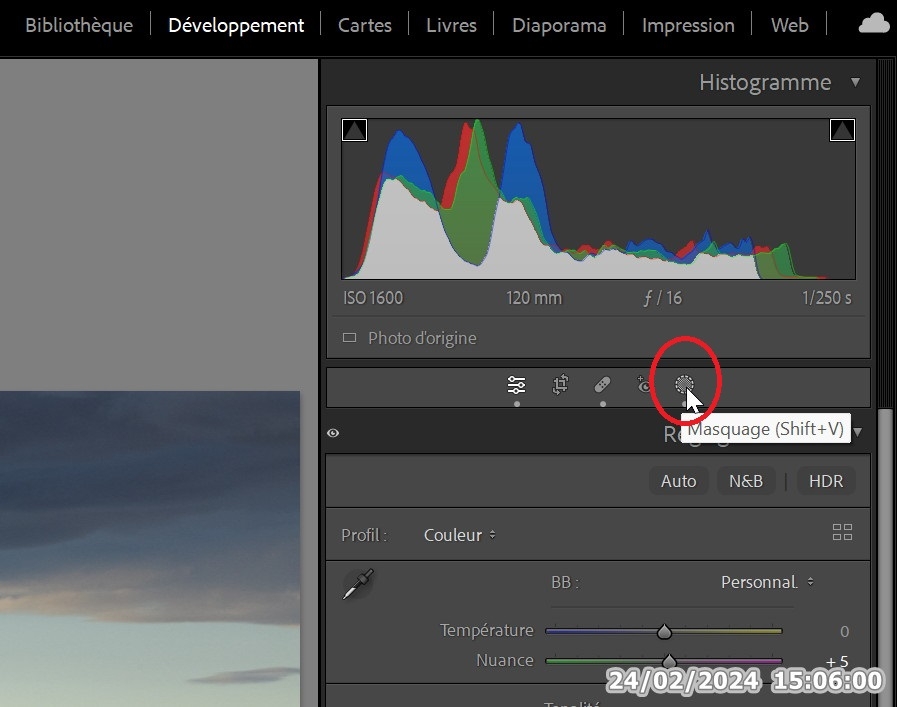897x707 pixels.
Task: Enable HDR editing mode
Action: [x=826, y=481]
